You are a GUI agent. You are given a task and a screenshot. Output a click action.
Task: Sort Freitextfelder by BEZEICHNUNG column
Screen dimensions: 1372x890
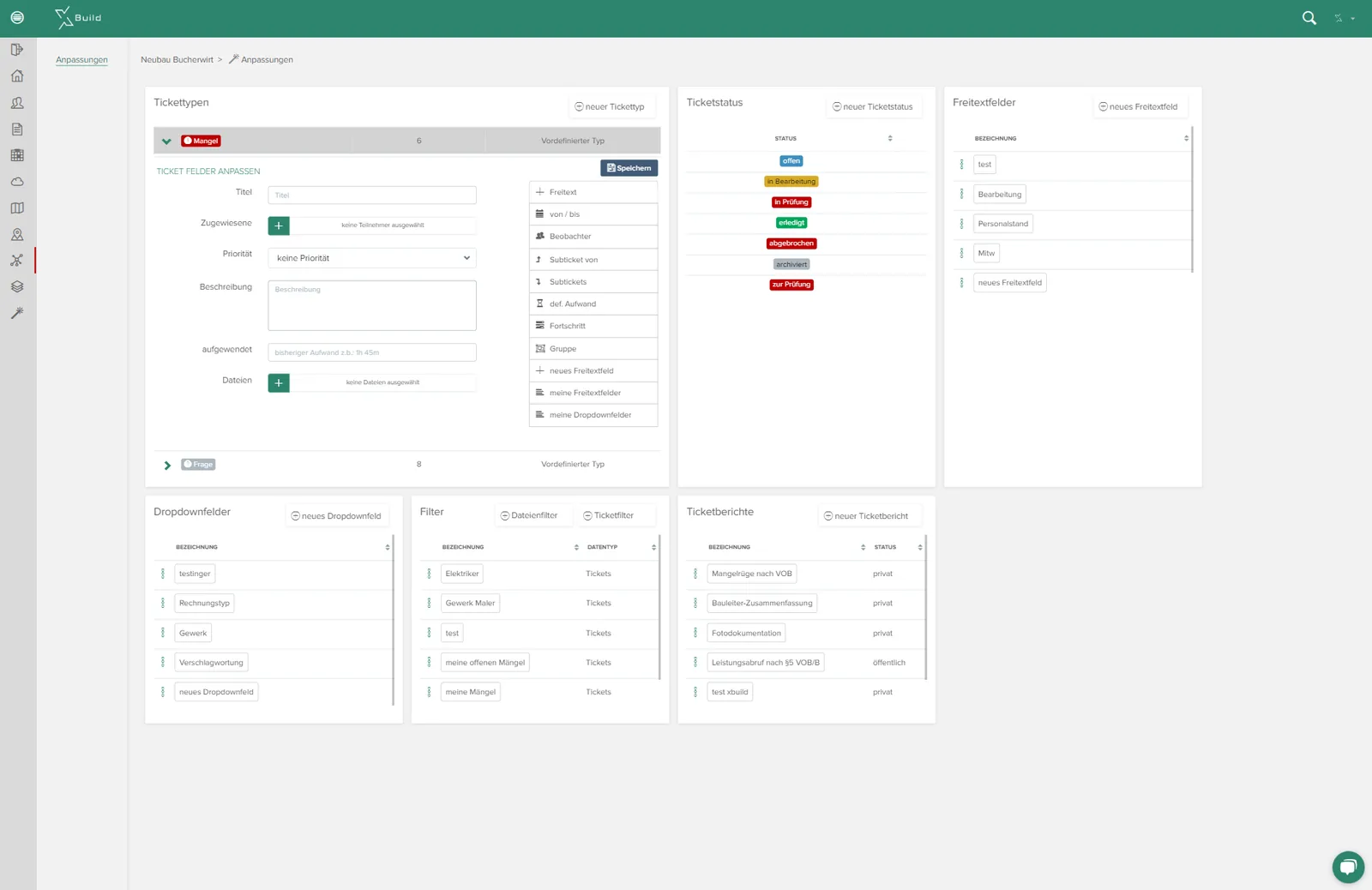coord(1187,138)
